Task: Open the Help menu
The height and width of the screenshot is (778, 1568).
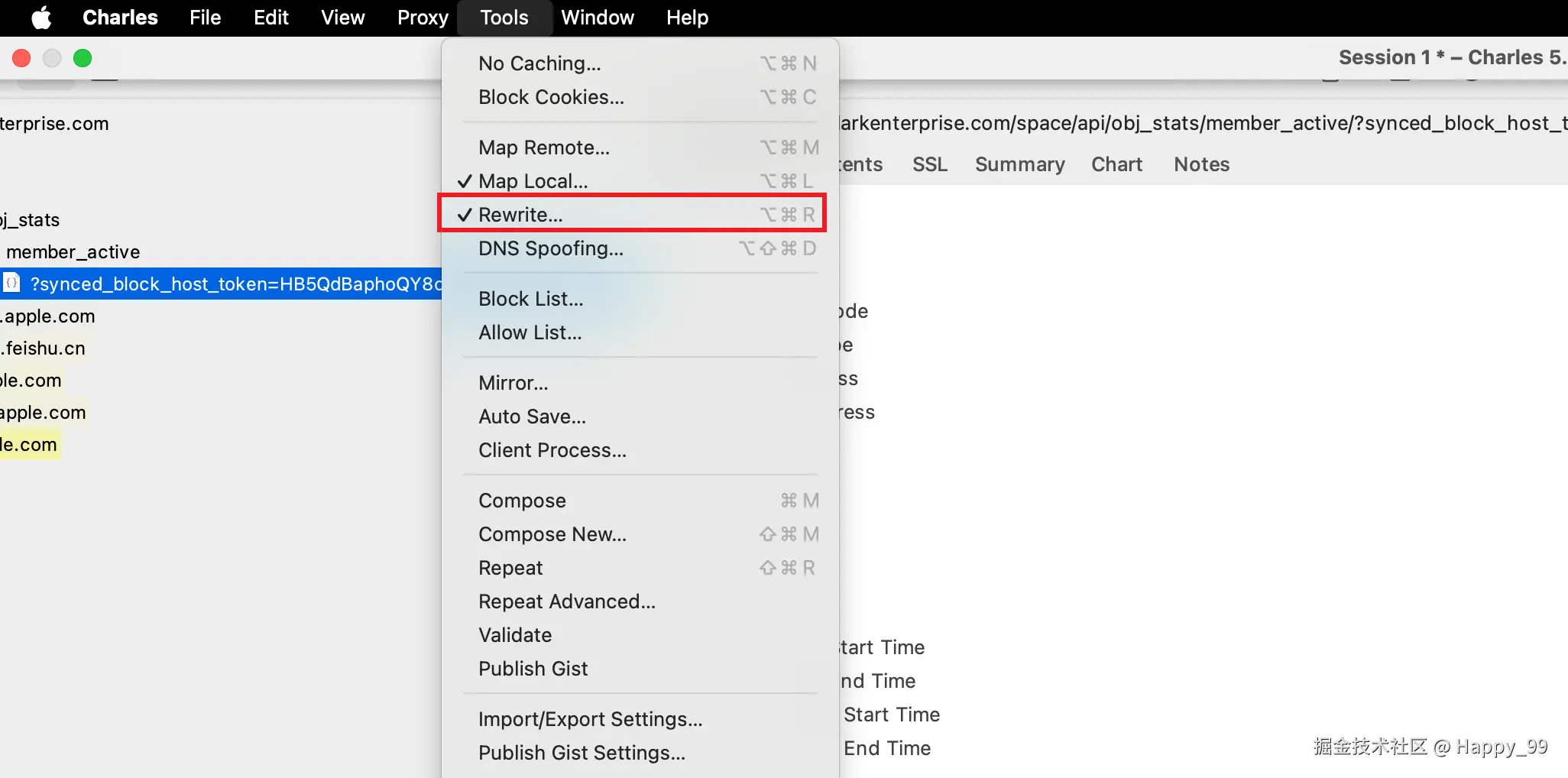Action: (x=687, y=18)
